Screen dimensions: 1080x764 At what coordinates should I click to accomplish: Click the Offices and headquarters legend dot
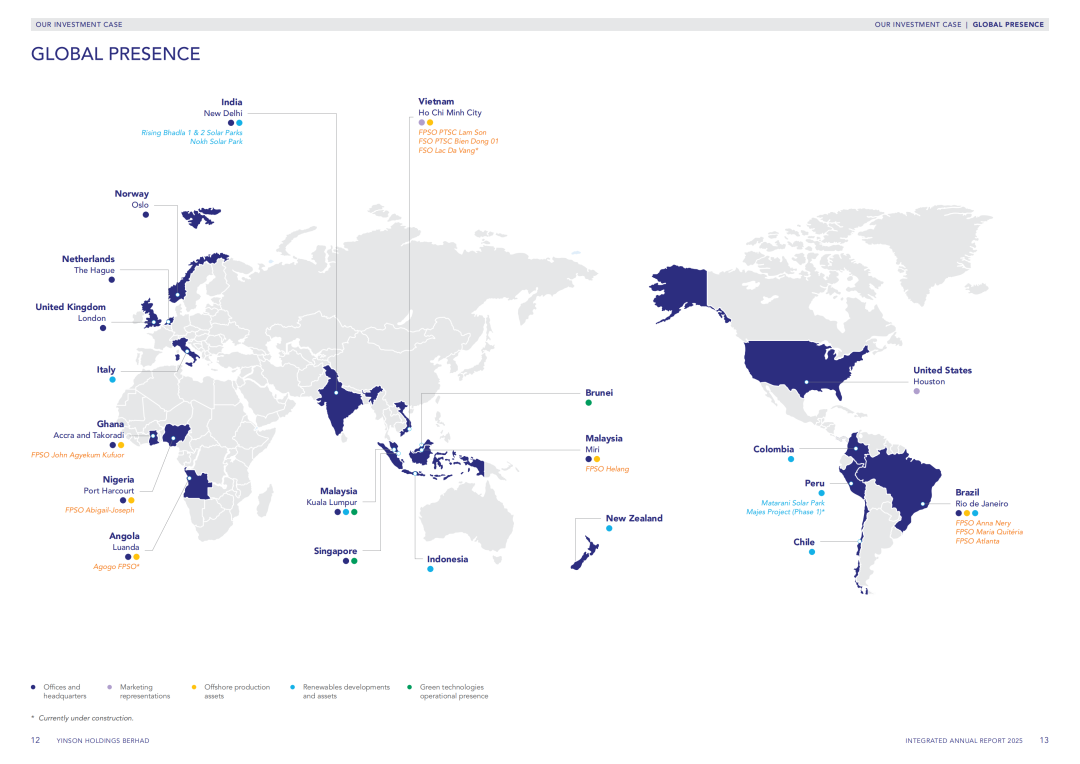[33, 687]
